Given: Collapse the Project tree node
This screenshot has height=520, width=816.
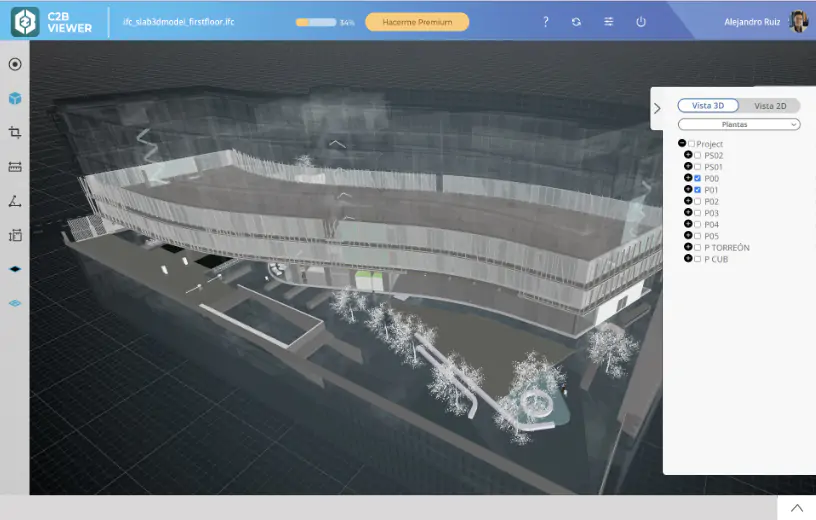Looking at the screenshot, I should click(682, 143).
